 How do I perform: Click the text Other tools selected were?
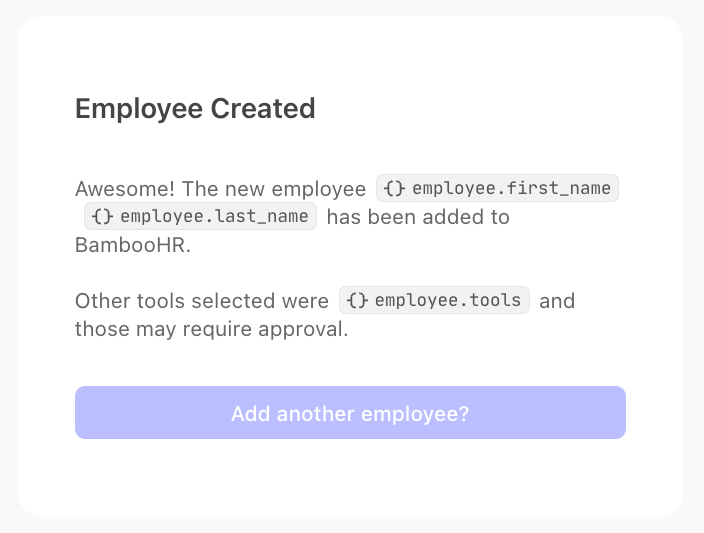(x=202, y=301)
